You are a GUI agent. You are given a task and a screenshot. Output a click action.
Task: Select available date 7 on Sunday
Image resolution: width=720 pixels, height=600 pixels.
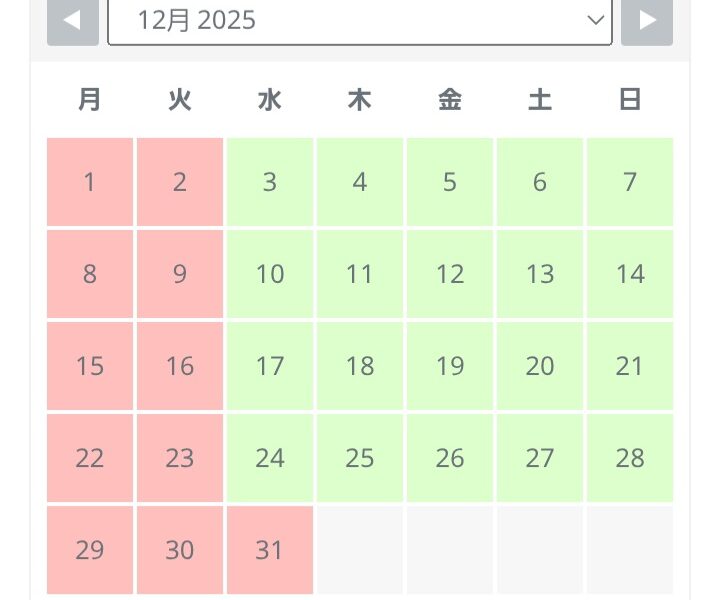[x=630, y=182]
